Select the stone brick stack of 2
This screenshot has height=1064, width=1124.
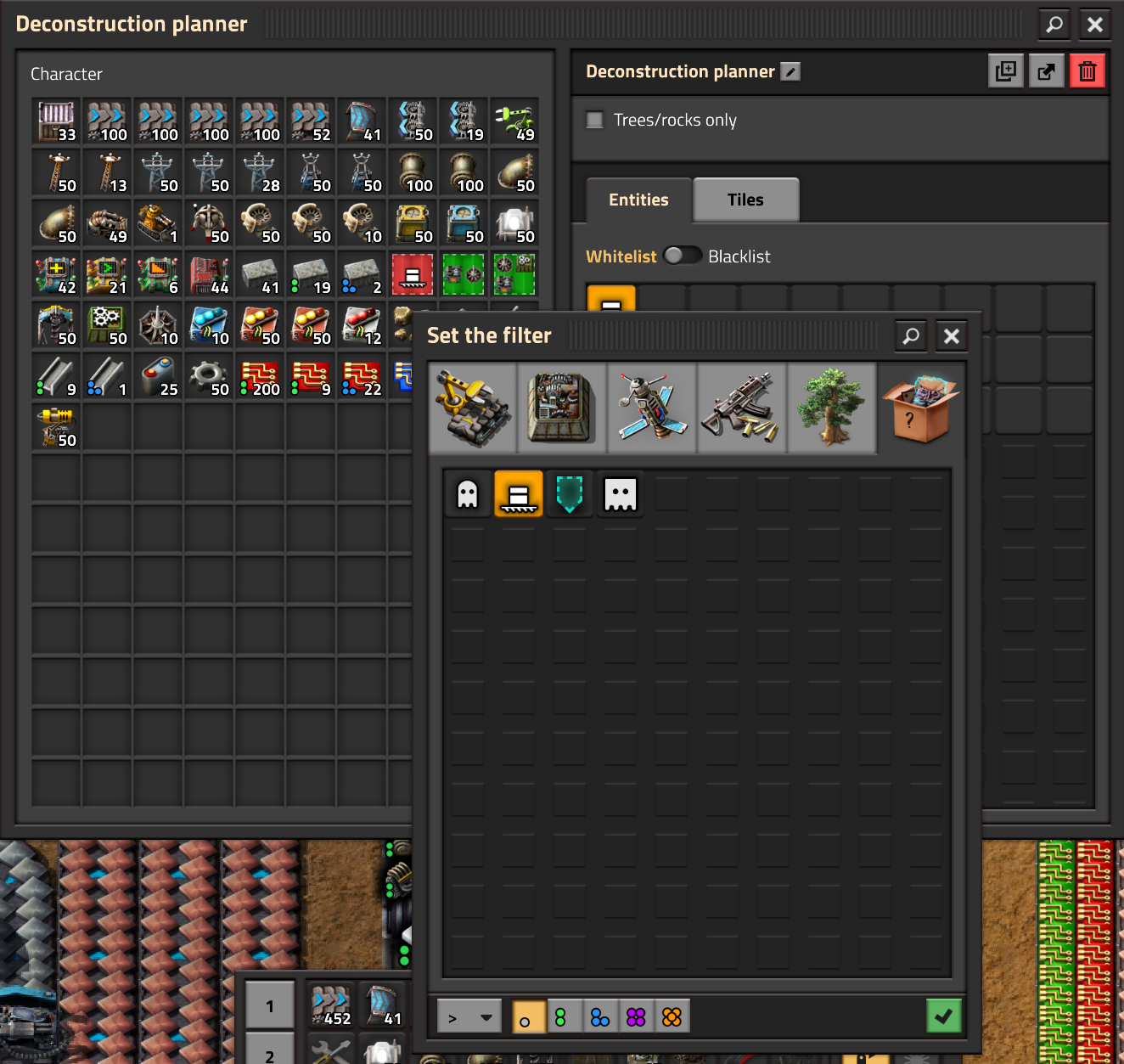tap(362, 274)
